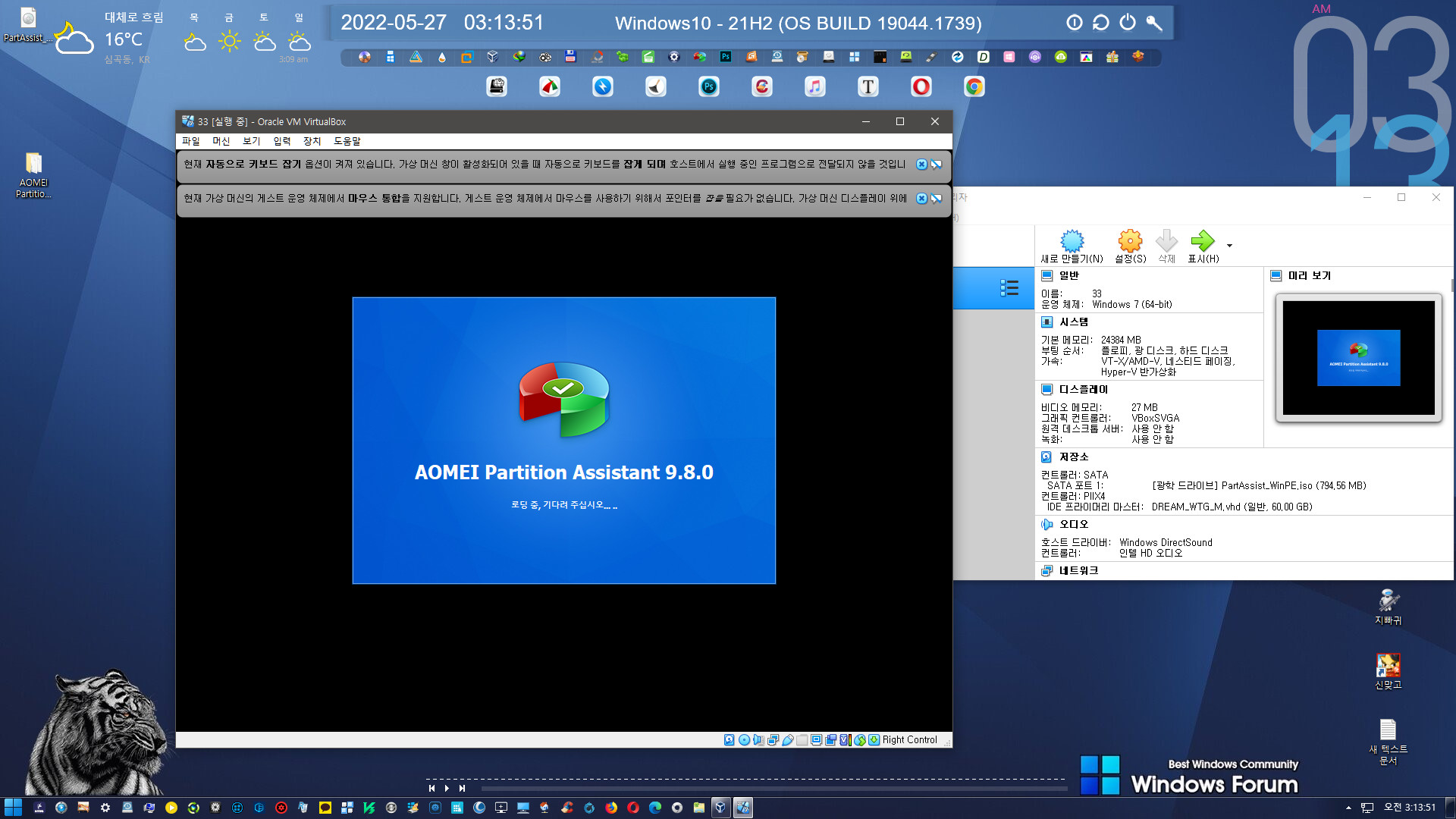The height and width of the screenshot is (819, 1456).
Task: Click the Windows Start button
Action: [13, 808]
